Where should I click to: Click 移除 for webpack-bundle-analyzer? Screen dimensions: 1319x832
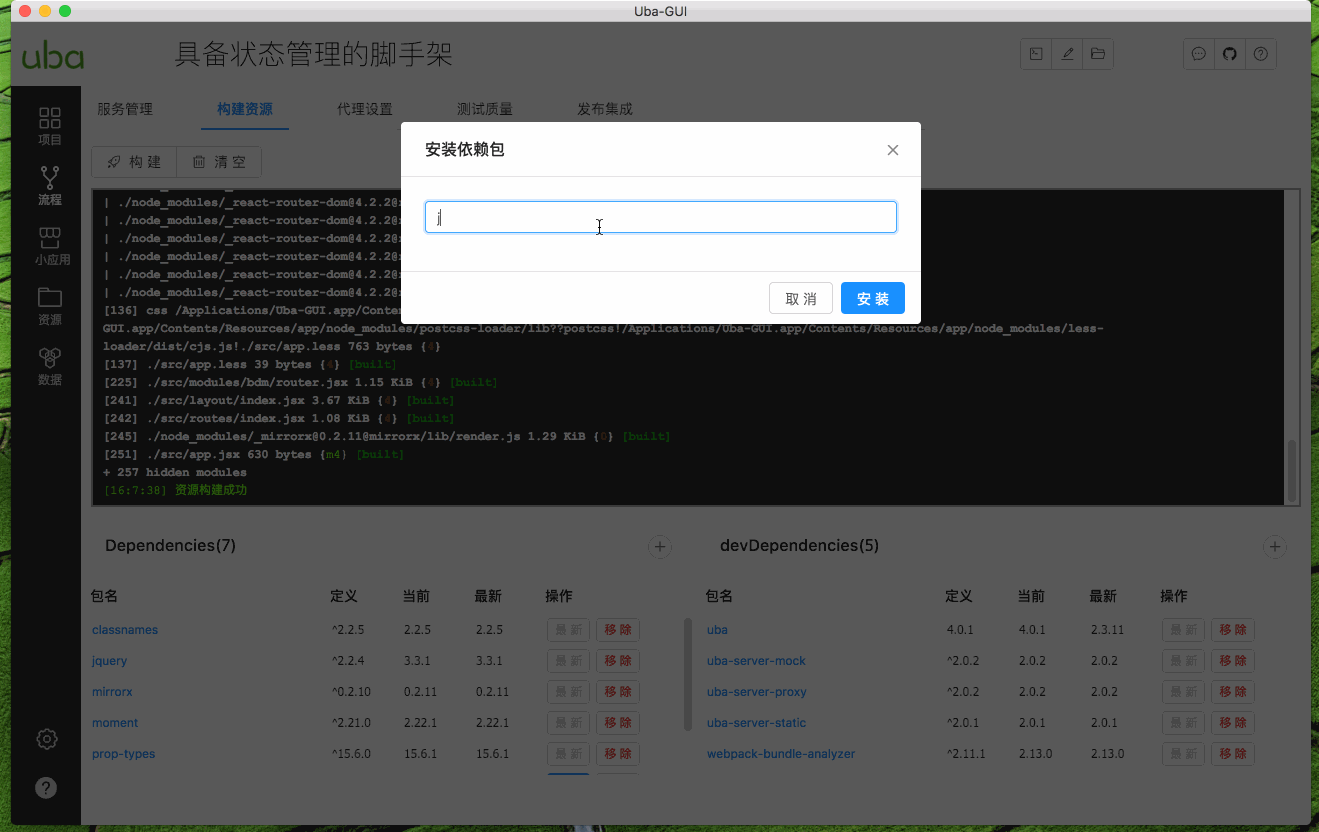[1233, 754]
